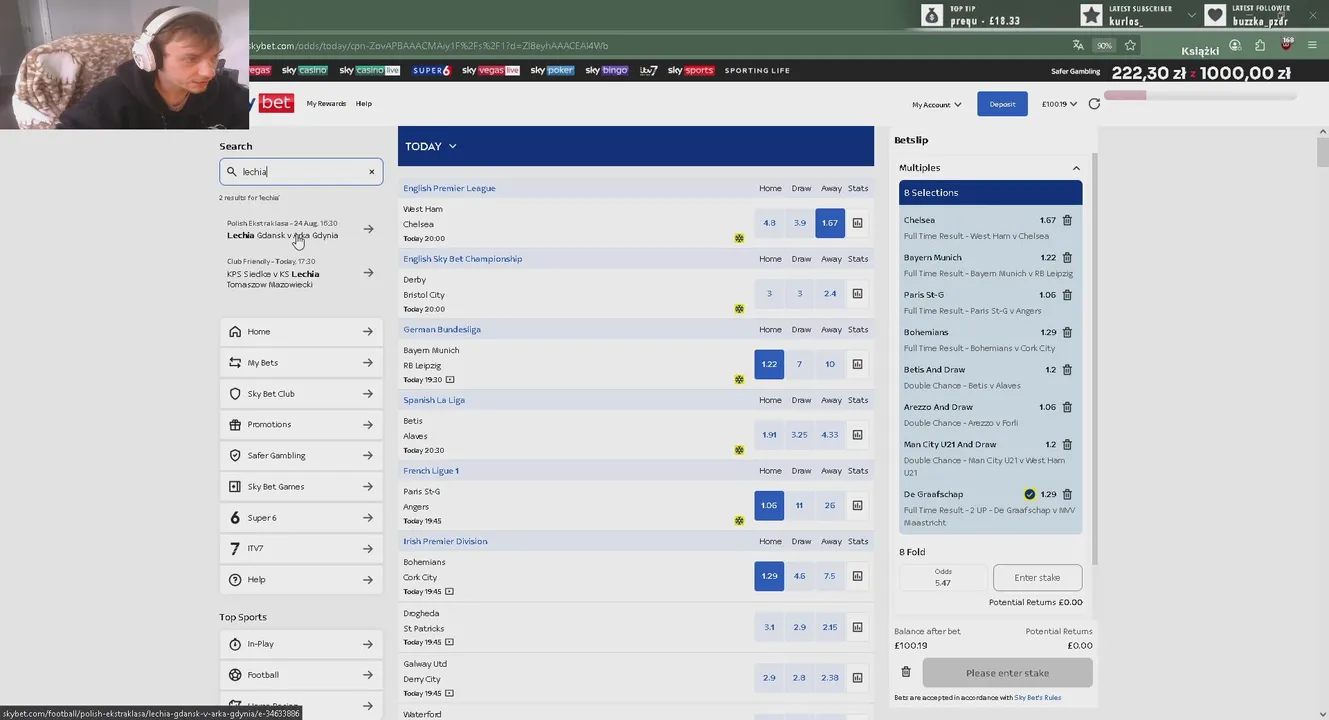The height and width of the screenshot is (720, 1329).
Task: Refresh account balance icon
Action: pos(1094,104)
